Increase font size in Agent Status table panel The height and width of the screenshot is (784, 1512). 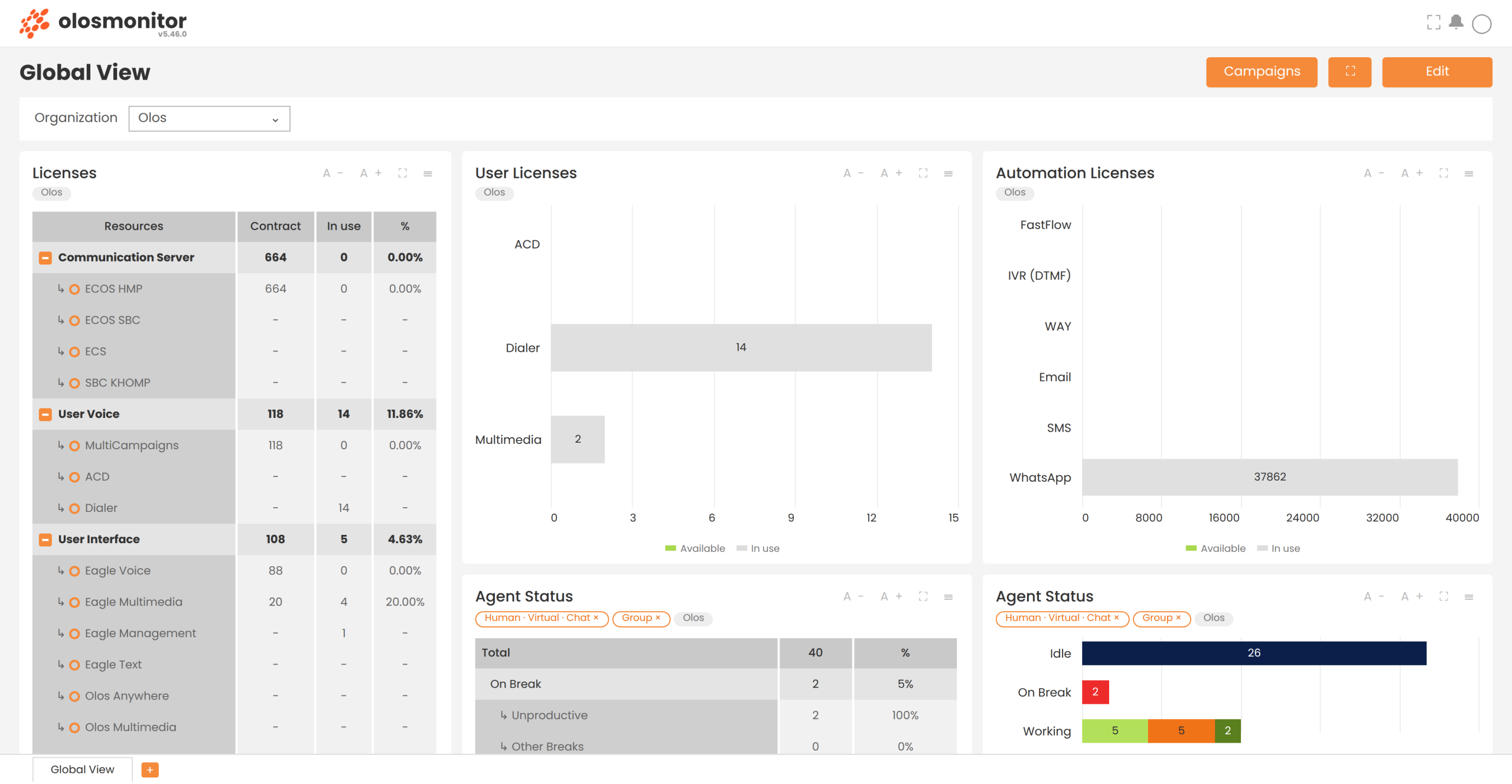pos(891,597)
